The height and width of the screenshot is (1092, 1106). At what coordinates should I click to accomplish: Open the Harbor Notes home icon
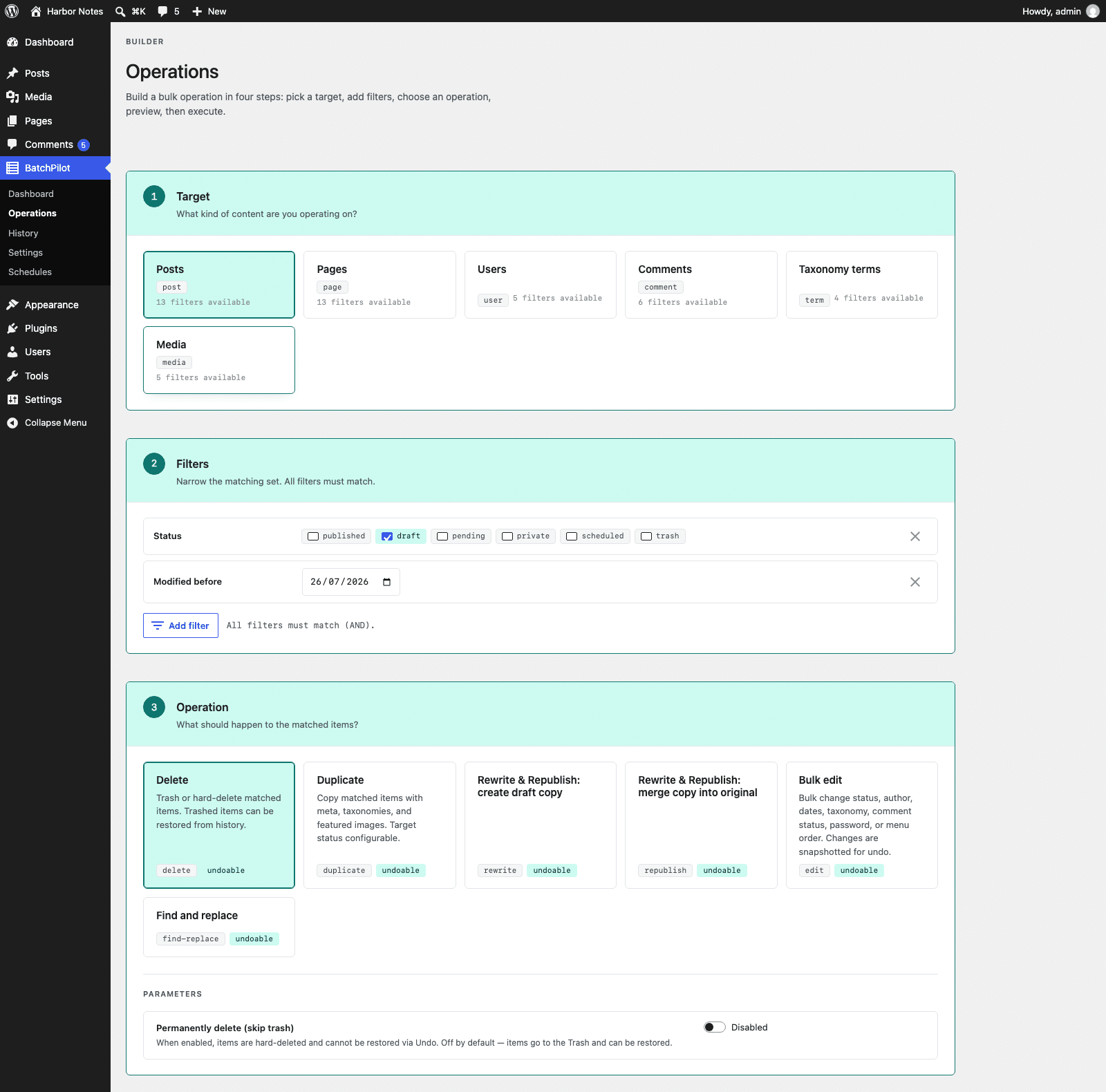36,11
